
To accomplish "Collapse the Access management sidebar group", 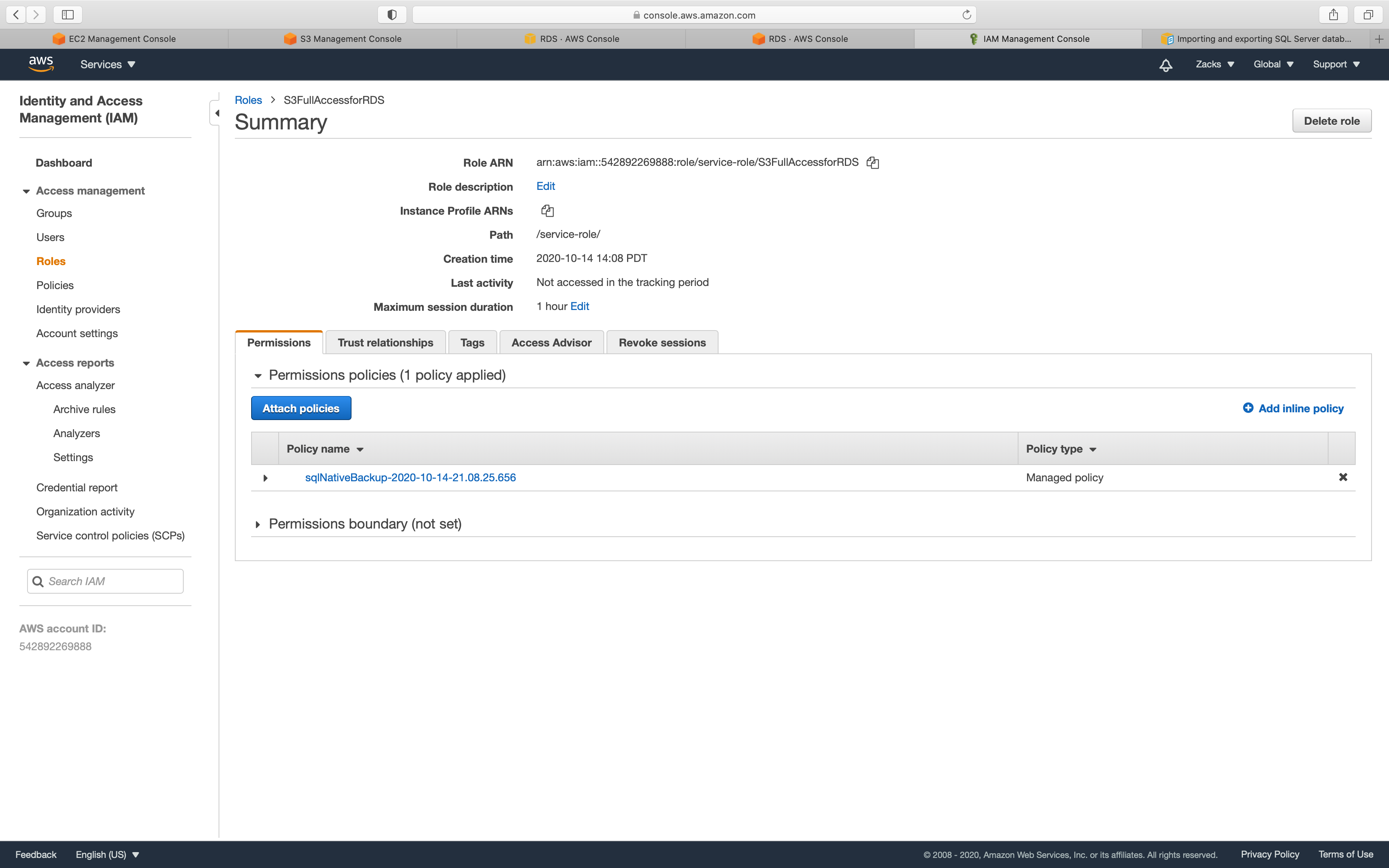I will pos(26,191).
